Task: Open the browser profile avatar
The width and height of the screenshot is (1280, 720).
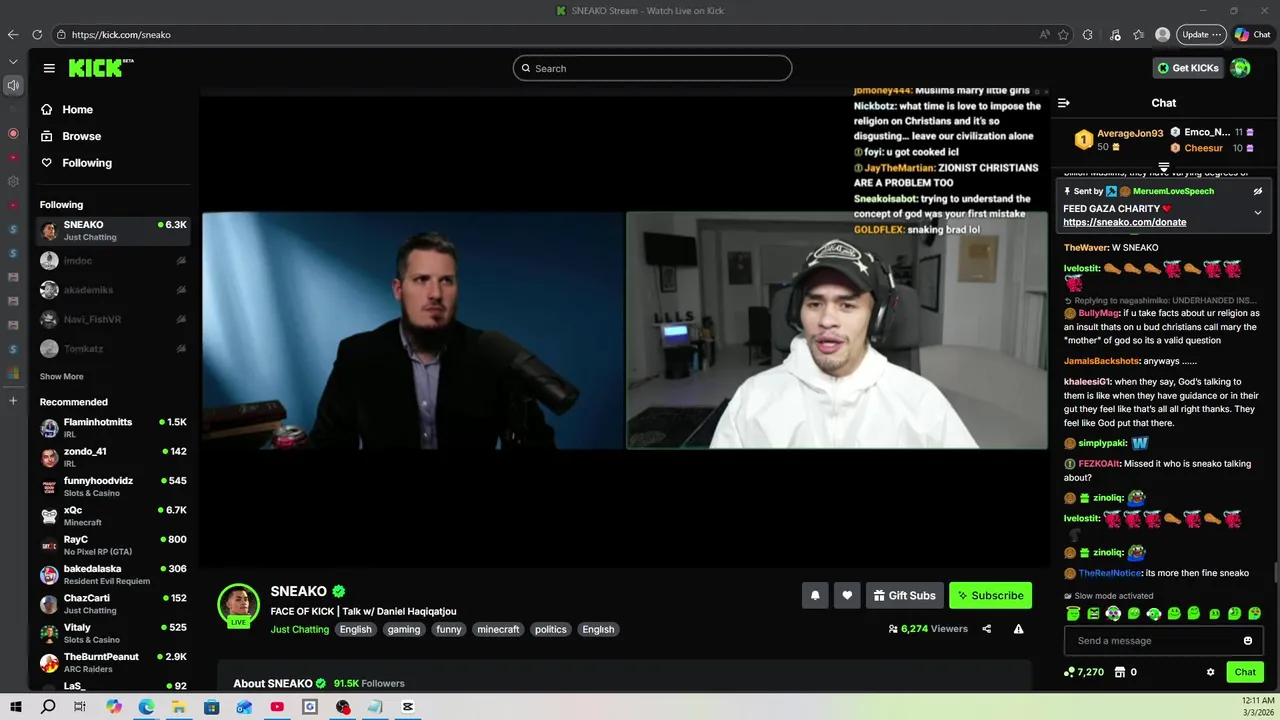Action: tap(1162, 34)
